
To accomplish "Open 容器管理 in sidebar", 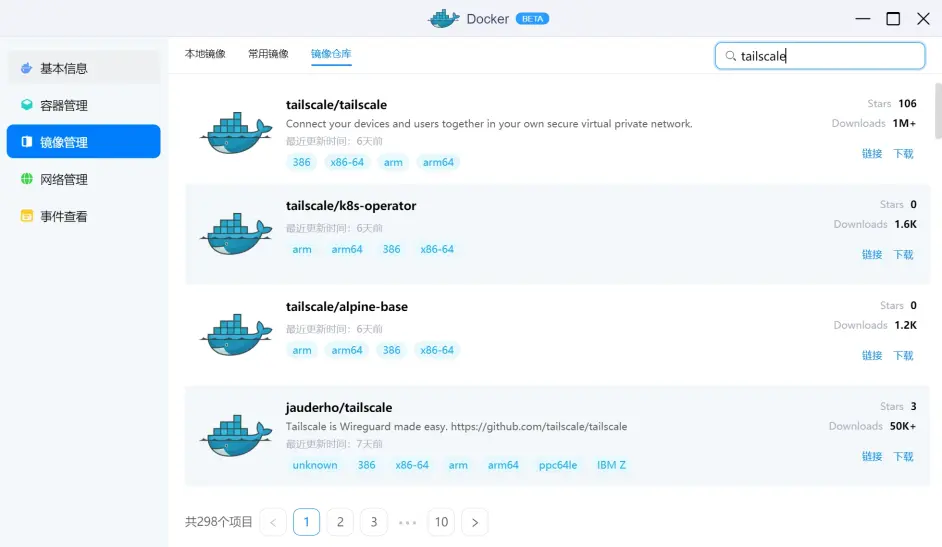I will (84, 106).
